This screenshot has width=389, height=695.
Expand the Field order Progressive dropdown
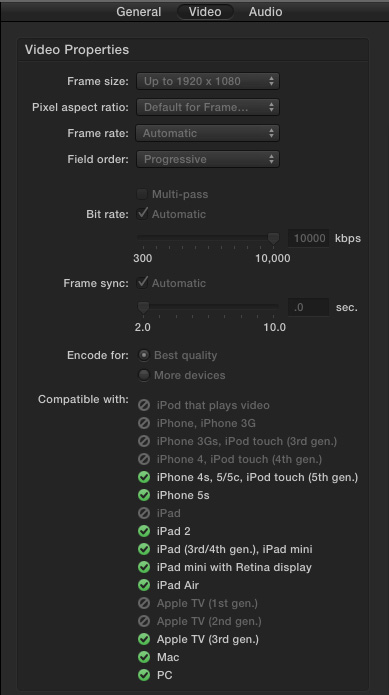click(x=208, y=159)
